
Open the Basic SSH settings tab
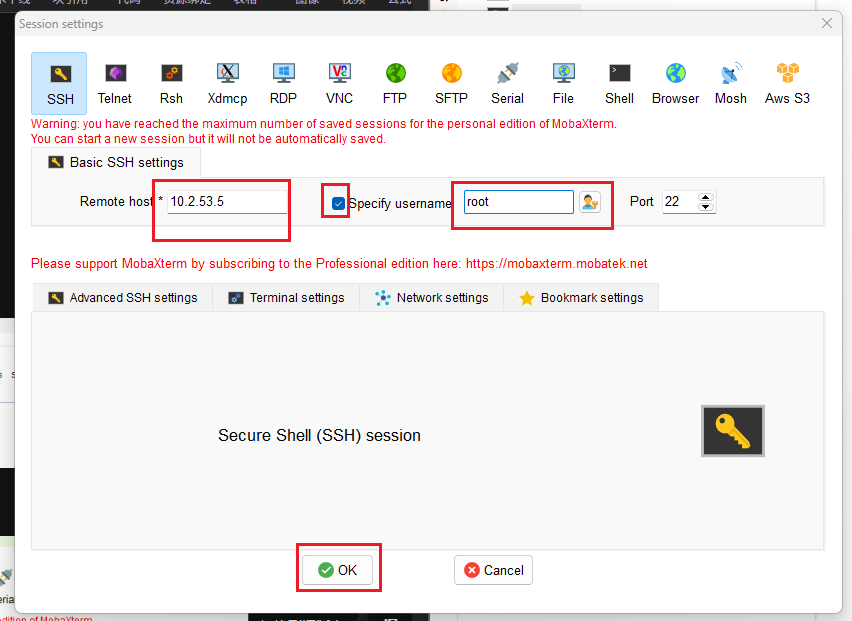click(x=116, y=162)
